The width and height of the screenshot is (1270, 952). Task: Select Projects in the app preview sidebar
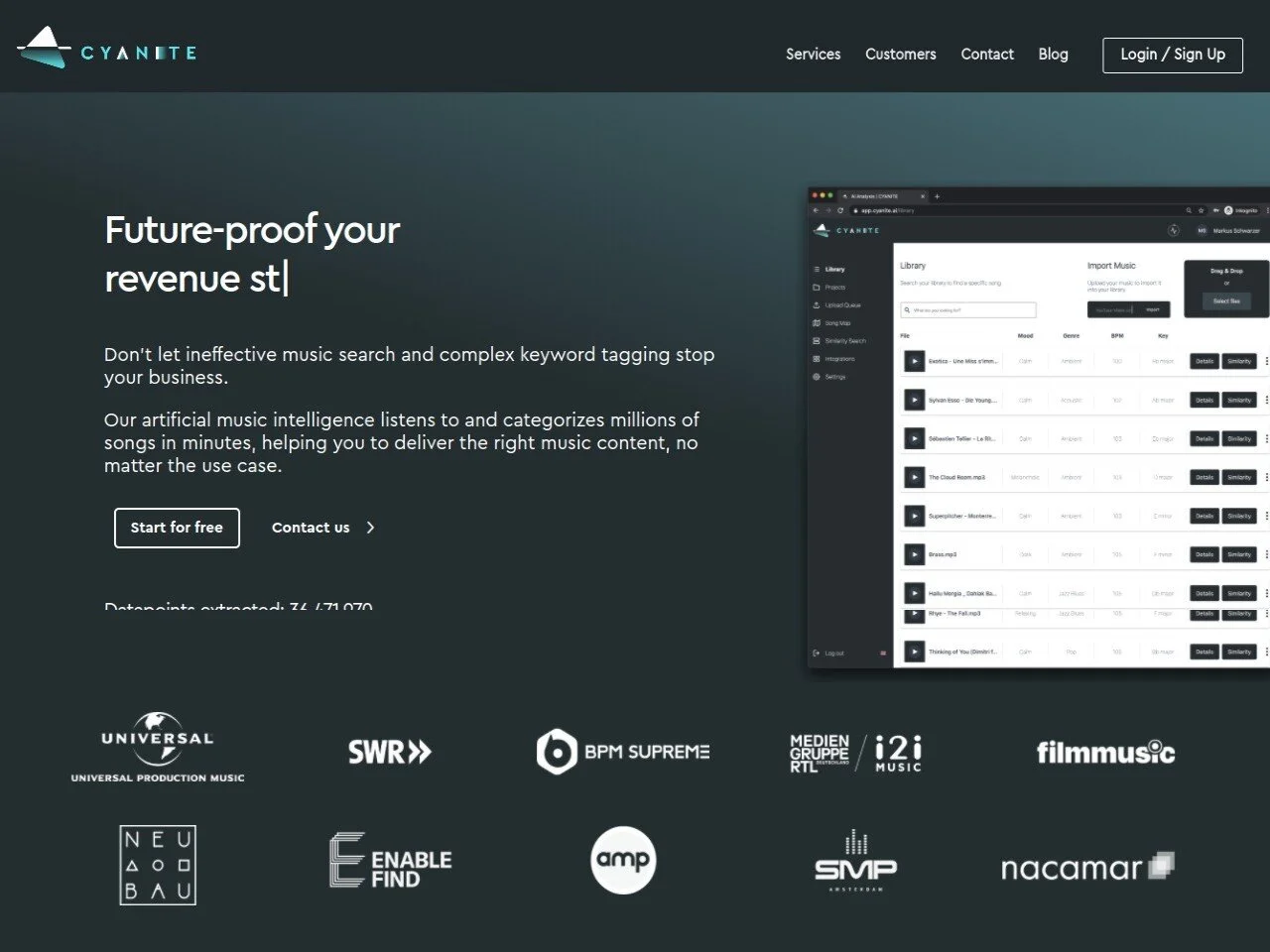point(829,287)
